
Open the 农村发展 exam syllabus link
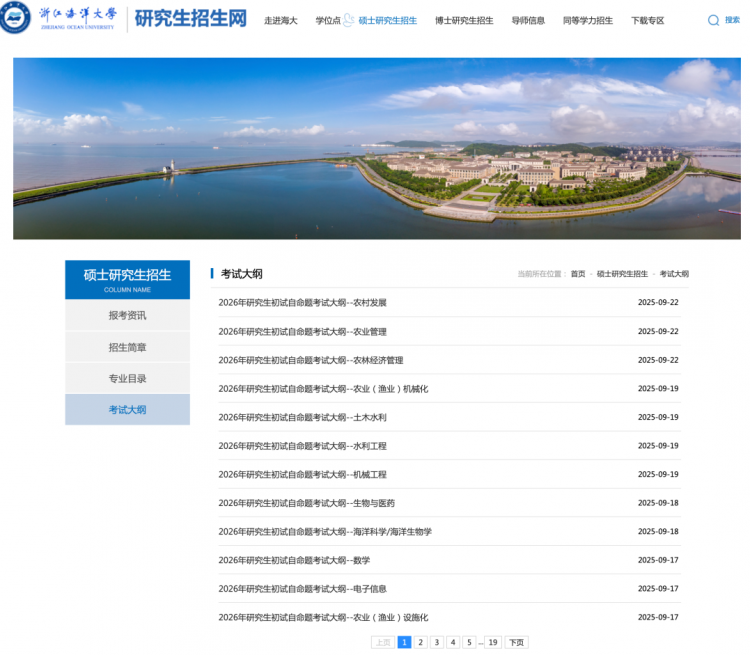pos(302,302)
